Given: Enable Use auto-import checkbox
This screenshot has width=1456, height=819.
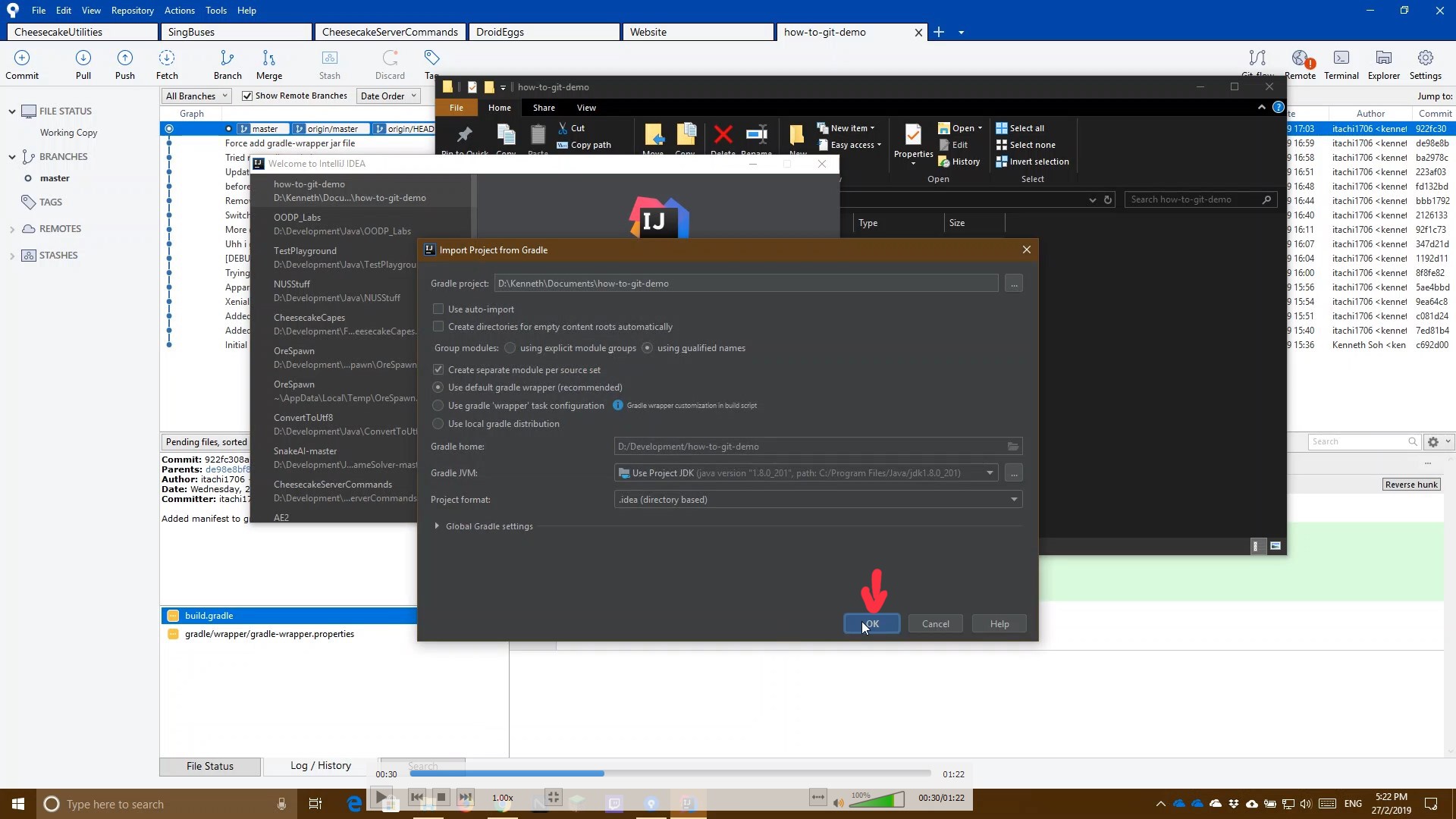Looking at the screenshot, I should pyautogui.click(x=438, y=309).
